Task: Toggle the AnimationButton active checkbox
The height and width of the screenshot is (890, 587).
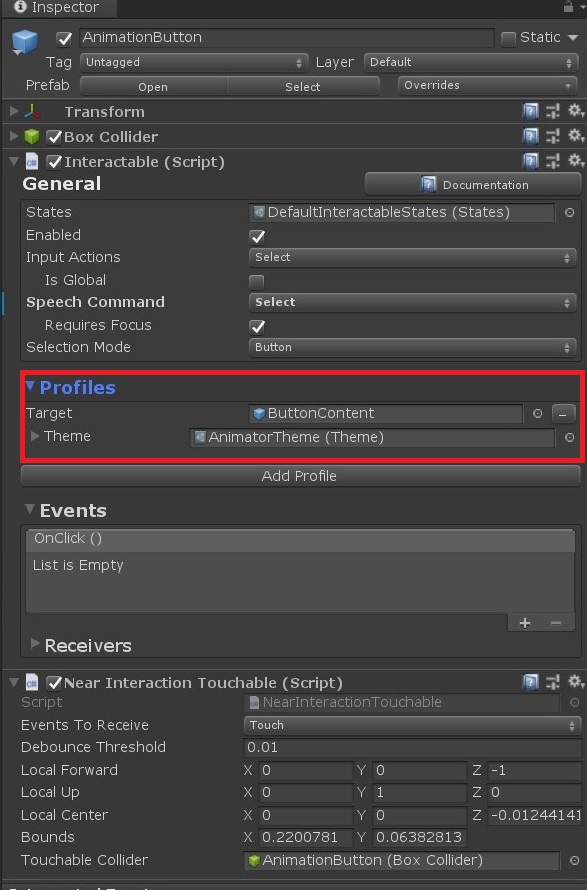Action: tap(64, 38)
